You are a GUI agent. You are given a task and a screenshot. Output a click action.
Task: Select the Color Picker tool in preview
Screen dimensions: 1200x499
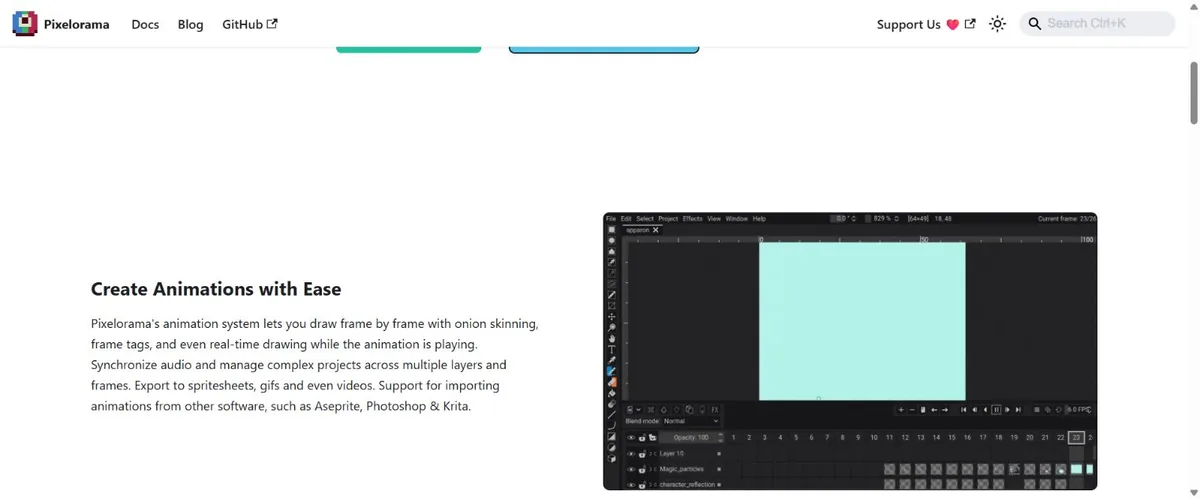click(x=612, y=360)
